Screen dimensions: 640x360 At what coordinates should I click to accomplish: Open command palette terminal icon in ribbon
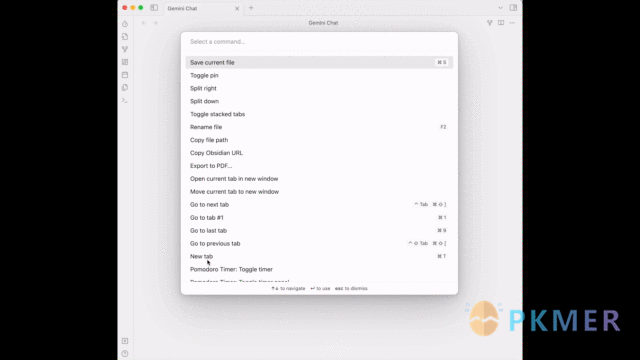click(x=125, y=100)
